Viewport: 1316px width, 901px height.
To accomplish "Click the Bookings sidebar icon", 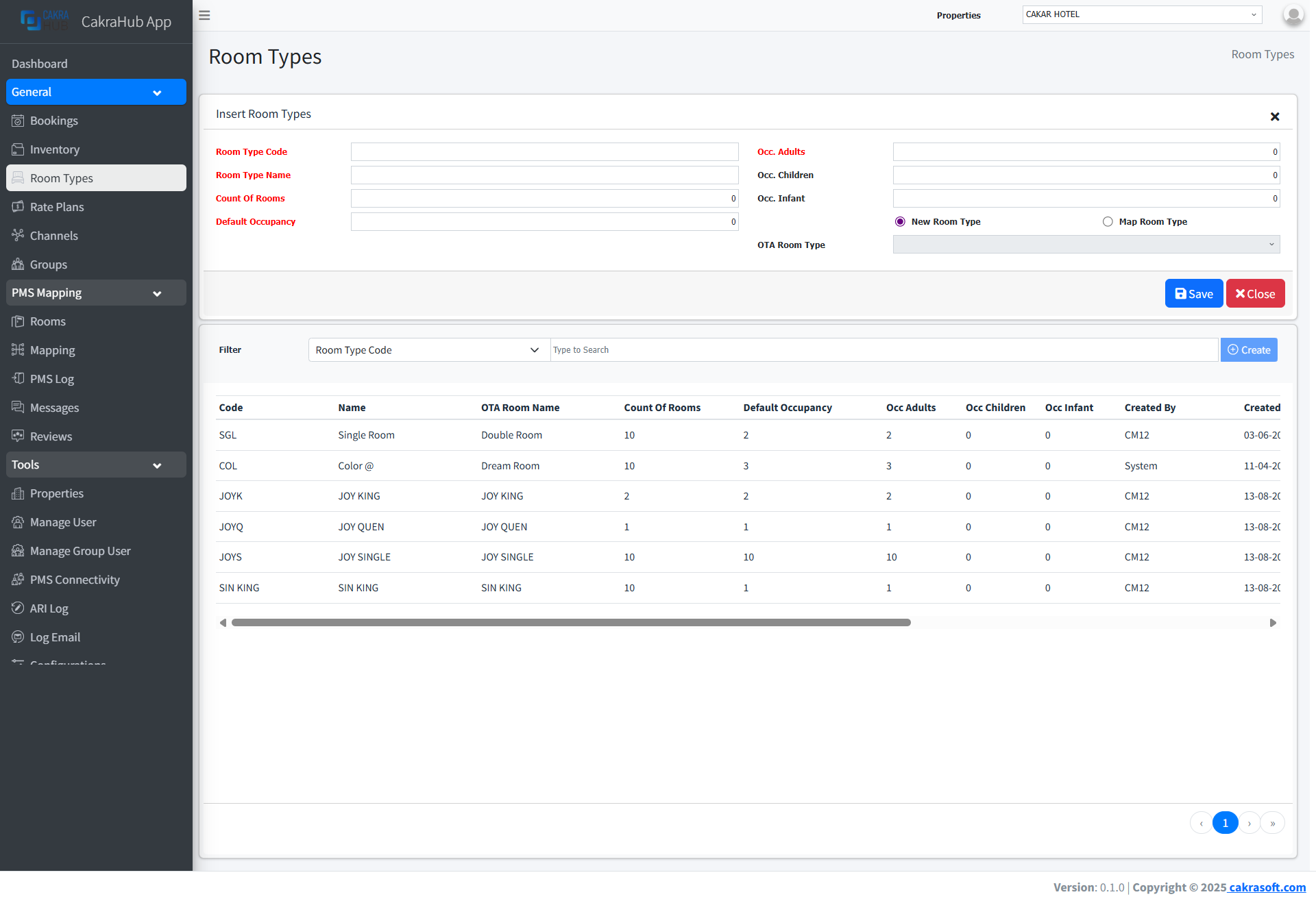I will [18, 121].
